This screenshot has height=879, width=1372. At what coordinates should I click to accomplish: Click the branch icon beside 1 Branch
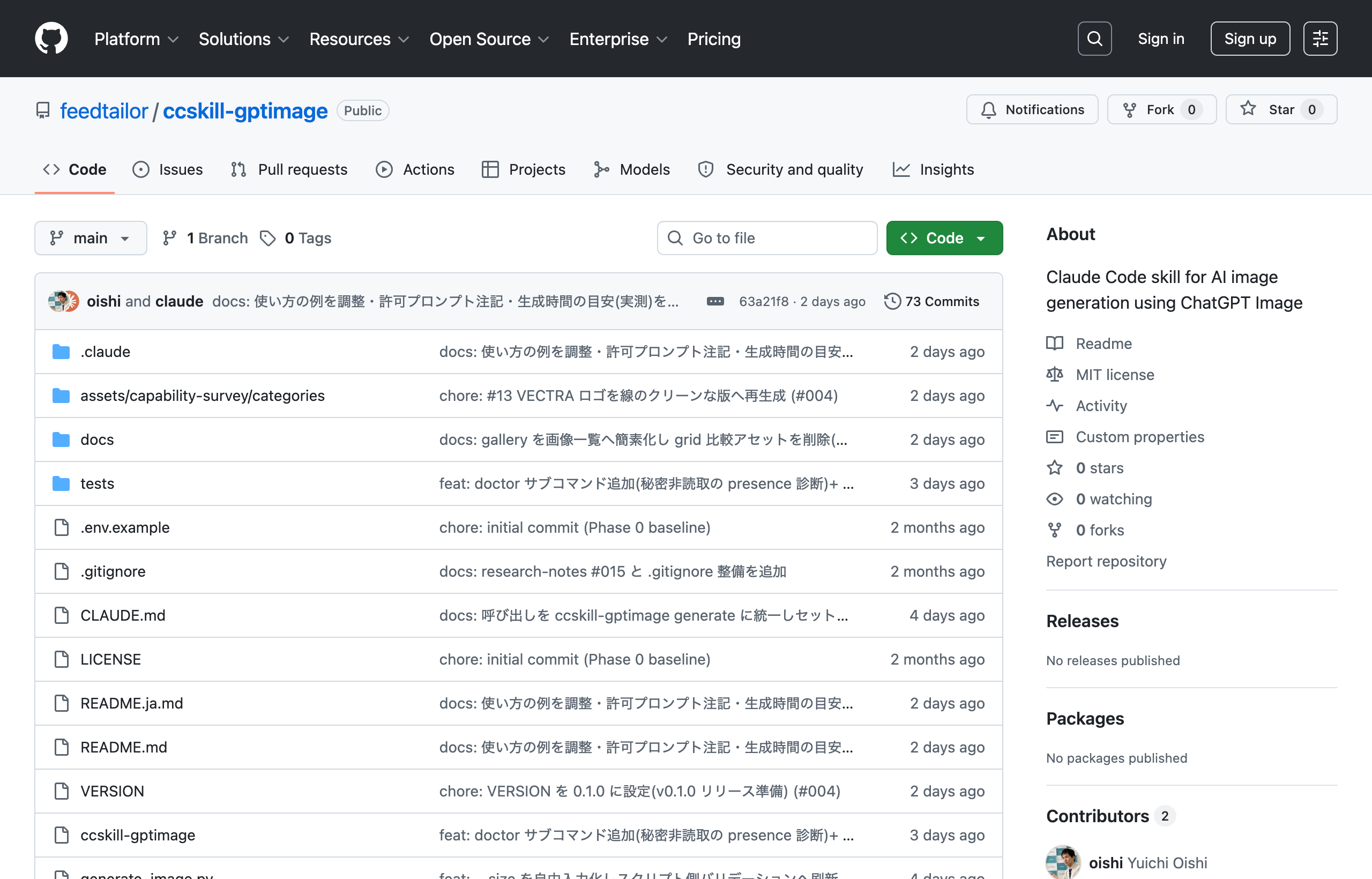169,238
